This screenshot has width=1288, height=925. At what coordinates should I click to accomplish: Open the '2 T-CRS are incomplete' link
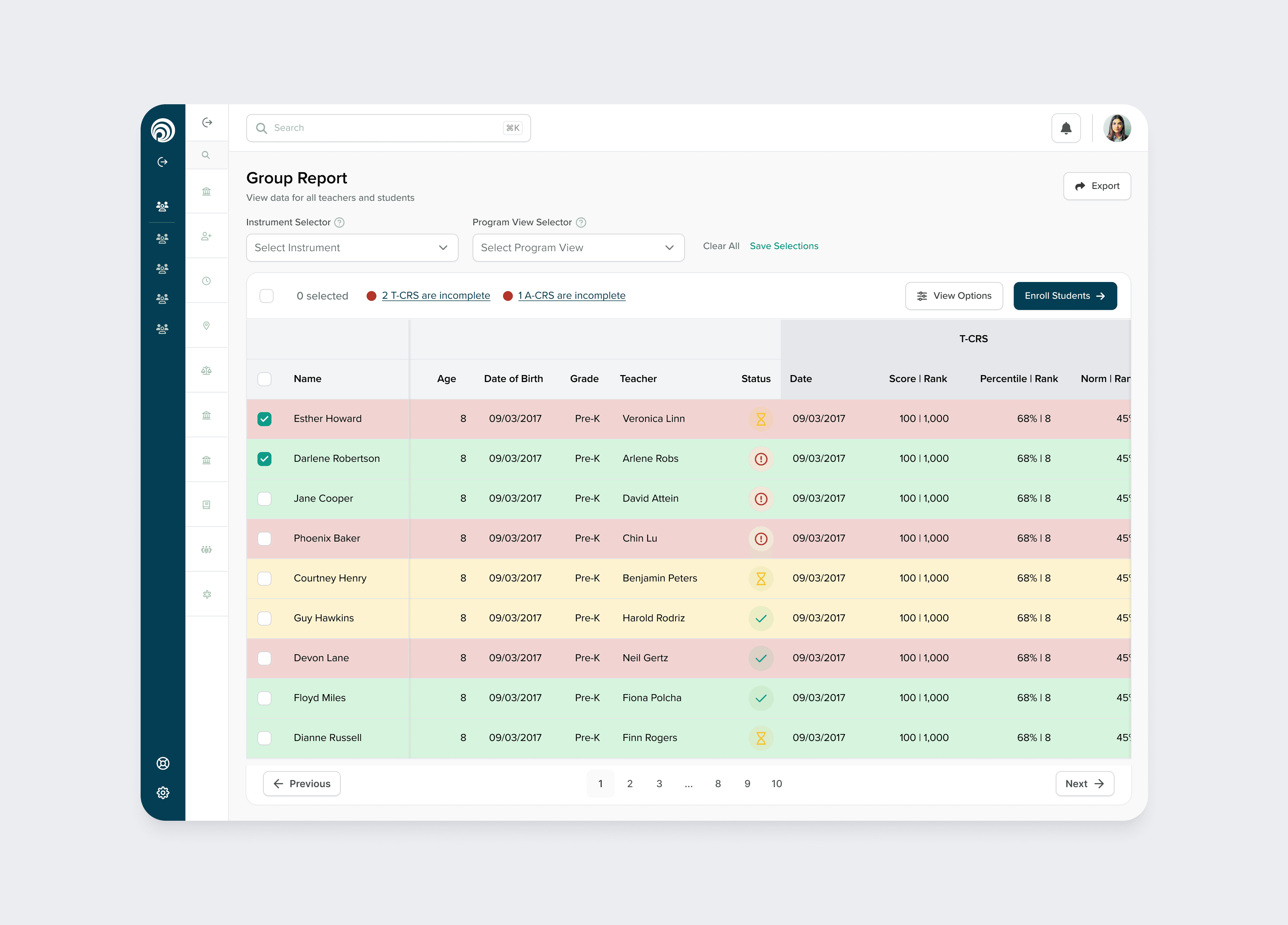[436, 296]
